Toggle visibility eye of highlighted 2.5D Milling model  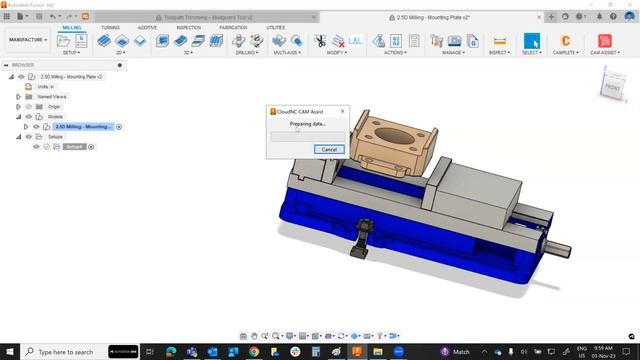click(36, 127)
